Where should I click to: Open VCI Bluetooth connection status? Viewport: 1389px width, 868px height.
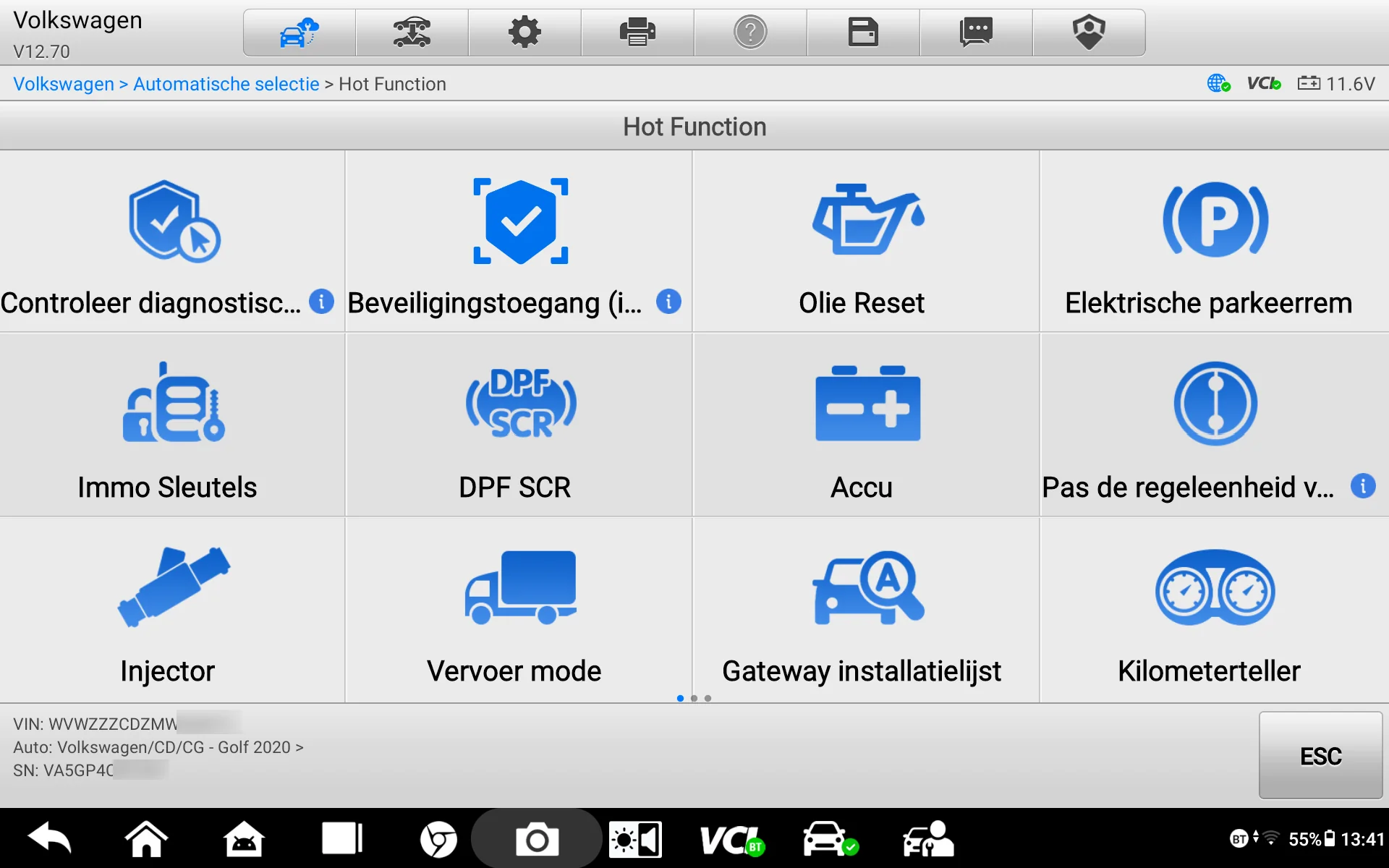tap(731, 840)
